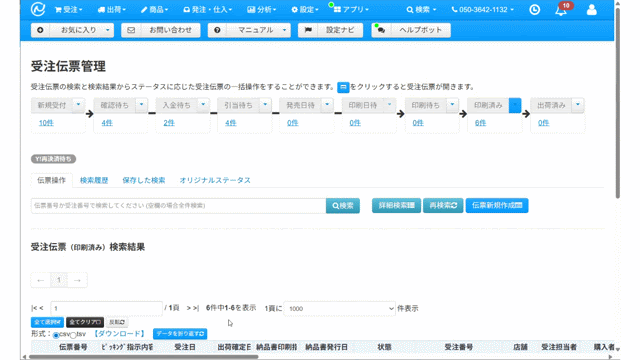The height and width of the screenshot is (360, 640).
Task: Expand the 印刷済み status dropdown arrow
Action: (x=515, y=105)
